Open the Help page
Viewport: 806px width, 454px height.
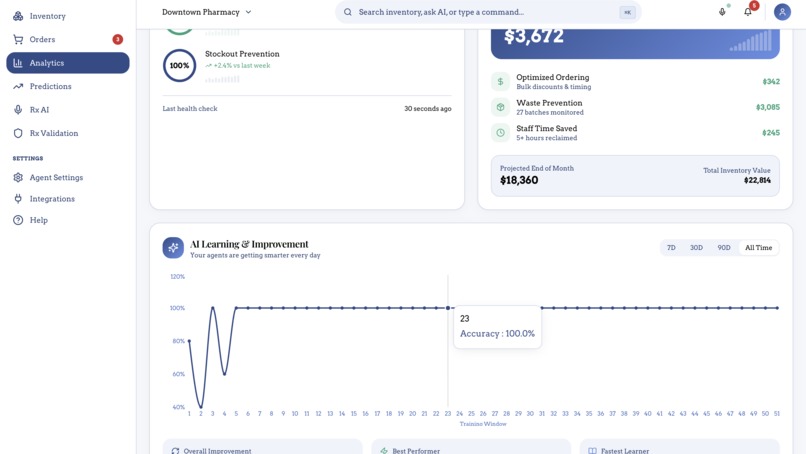pyautogui.click(x=67, y=220)
